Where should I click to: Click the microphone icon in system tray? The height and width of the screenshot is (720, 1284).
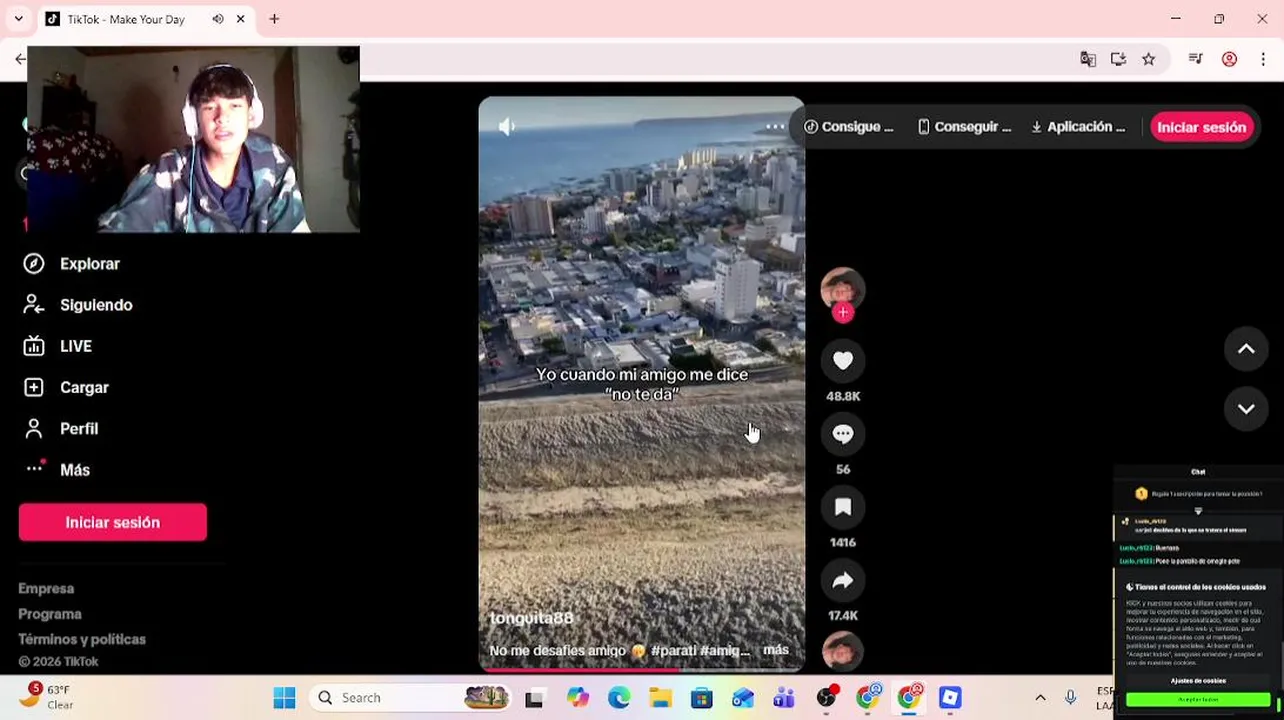1070,698
